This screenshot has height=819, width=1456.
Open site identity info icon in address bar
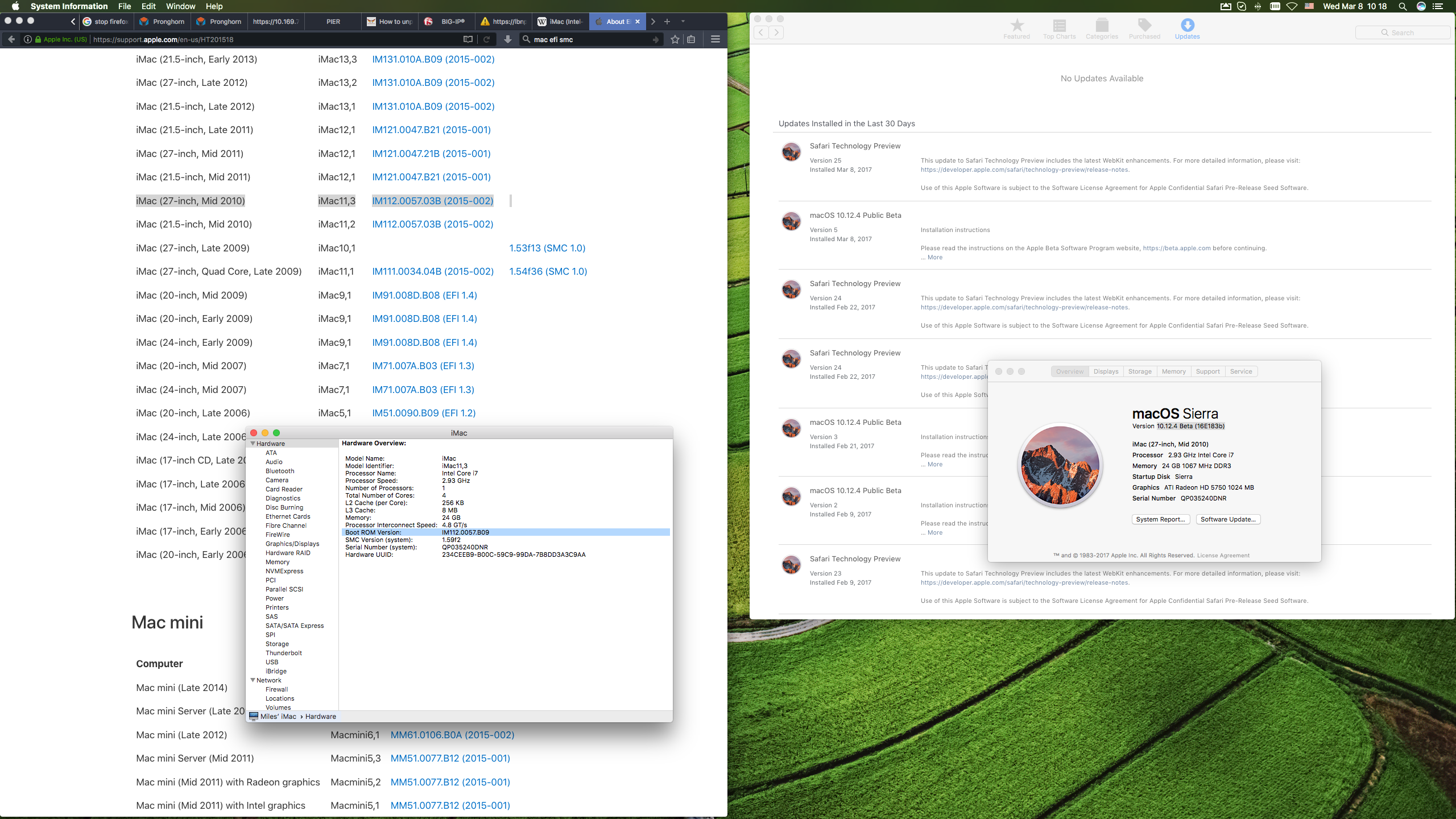(27, 39)
